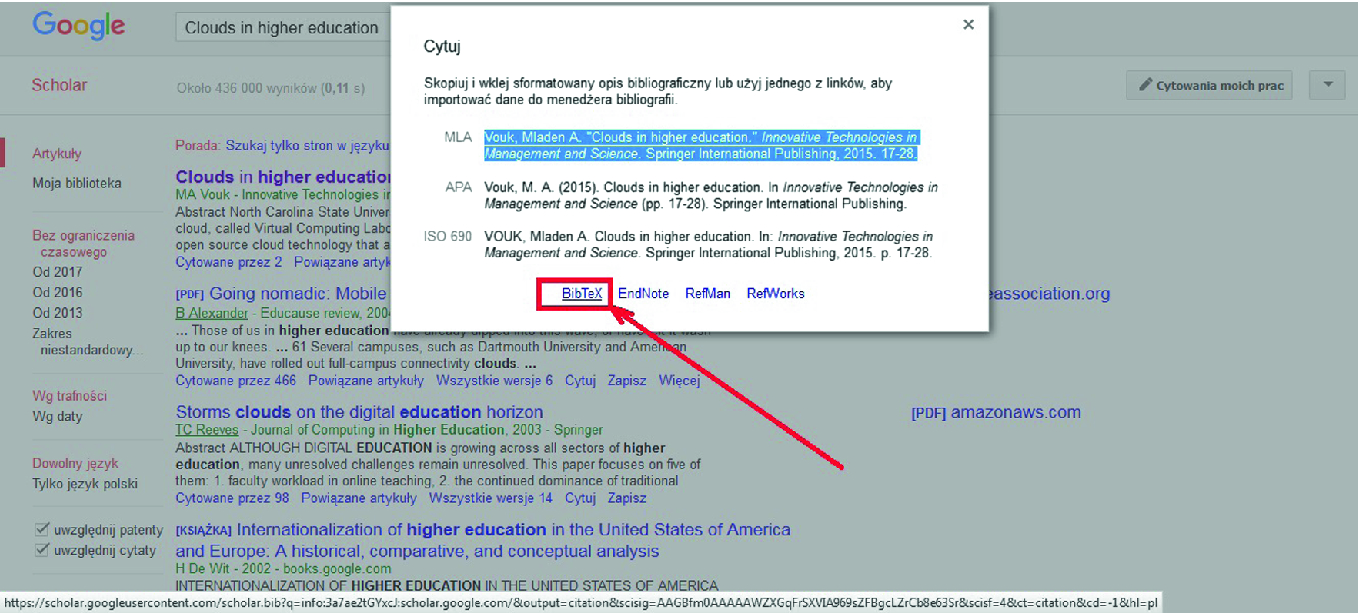Select Bez ograniczenia czasowego filter
This screenshot has width=1358, height=613.
[83, 244]
